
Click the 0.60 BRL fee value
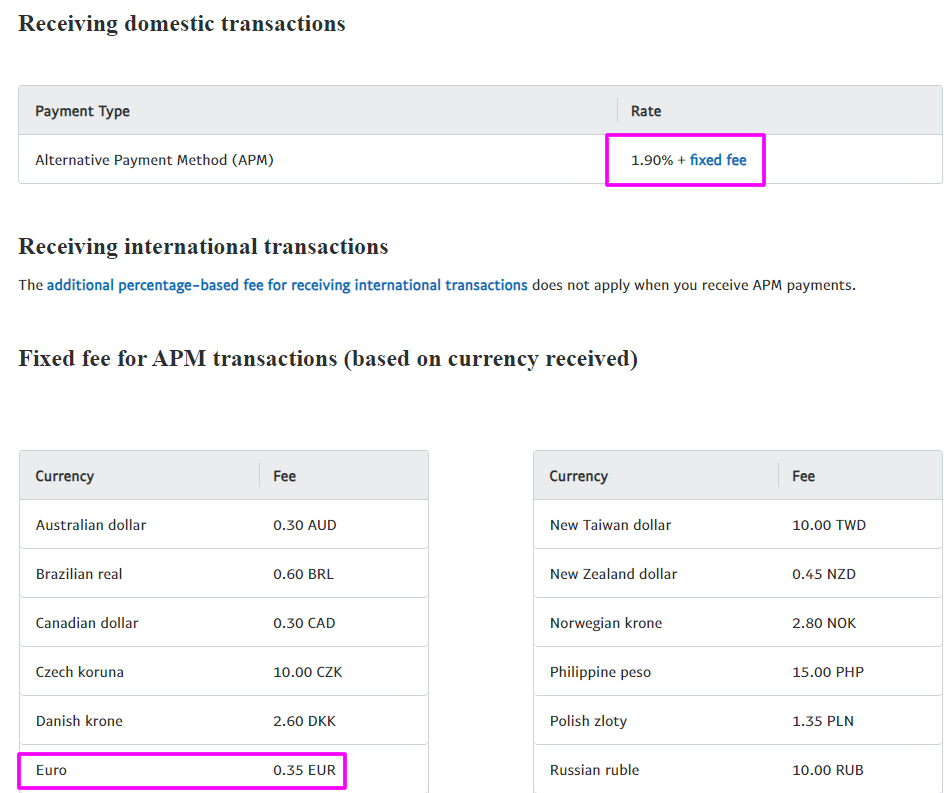point(304,574)
